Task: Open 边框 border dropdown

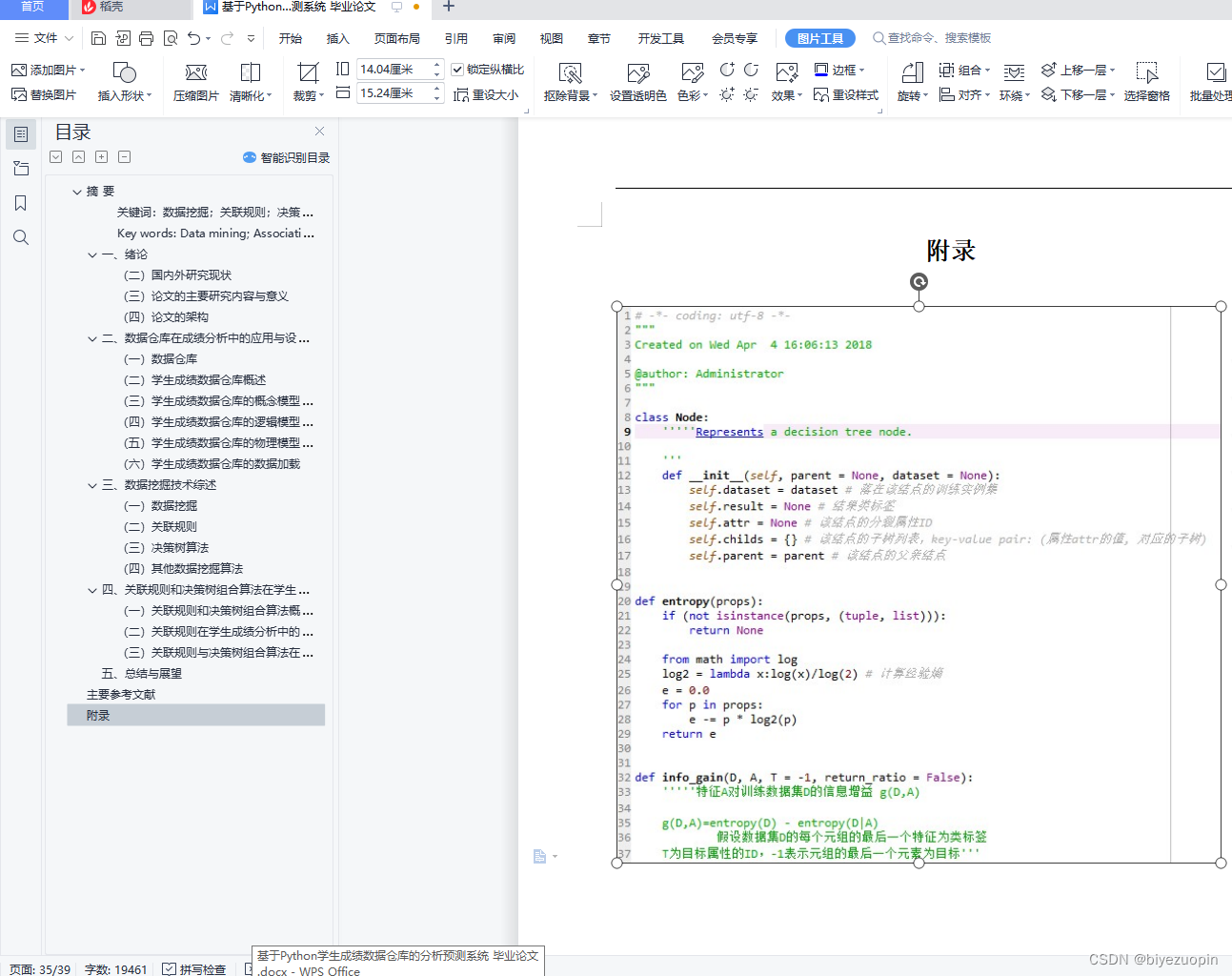Action: 839,70
